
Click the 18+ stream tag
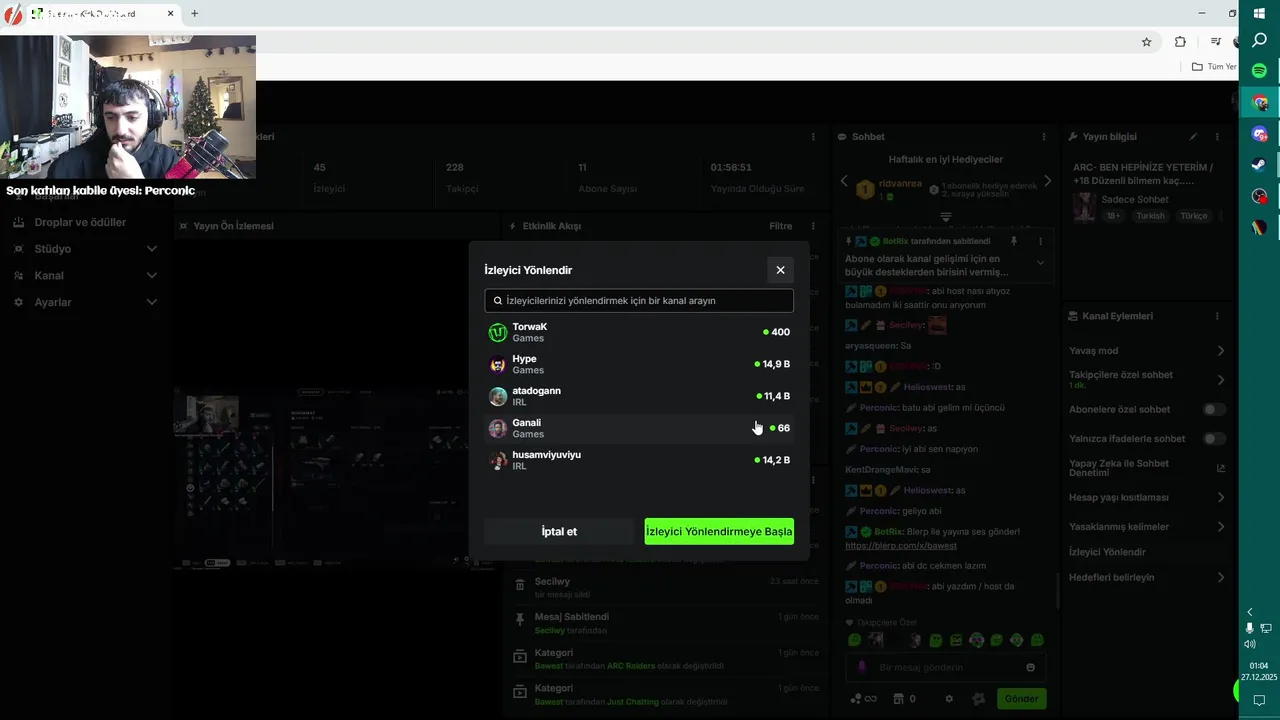1114,216
